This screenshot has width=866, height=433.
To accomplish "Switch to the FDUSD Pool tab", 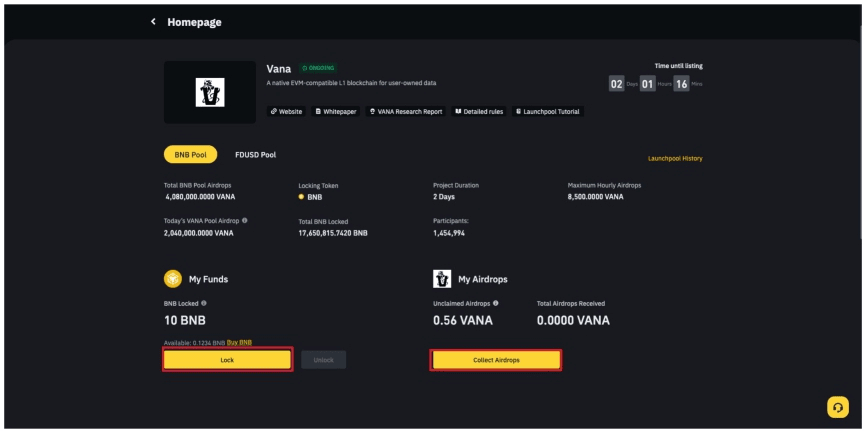I will 256,155.
